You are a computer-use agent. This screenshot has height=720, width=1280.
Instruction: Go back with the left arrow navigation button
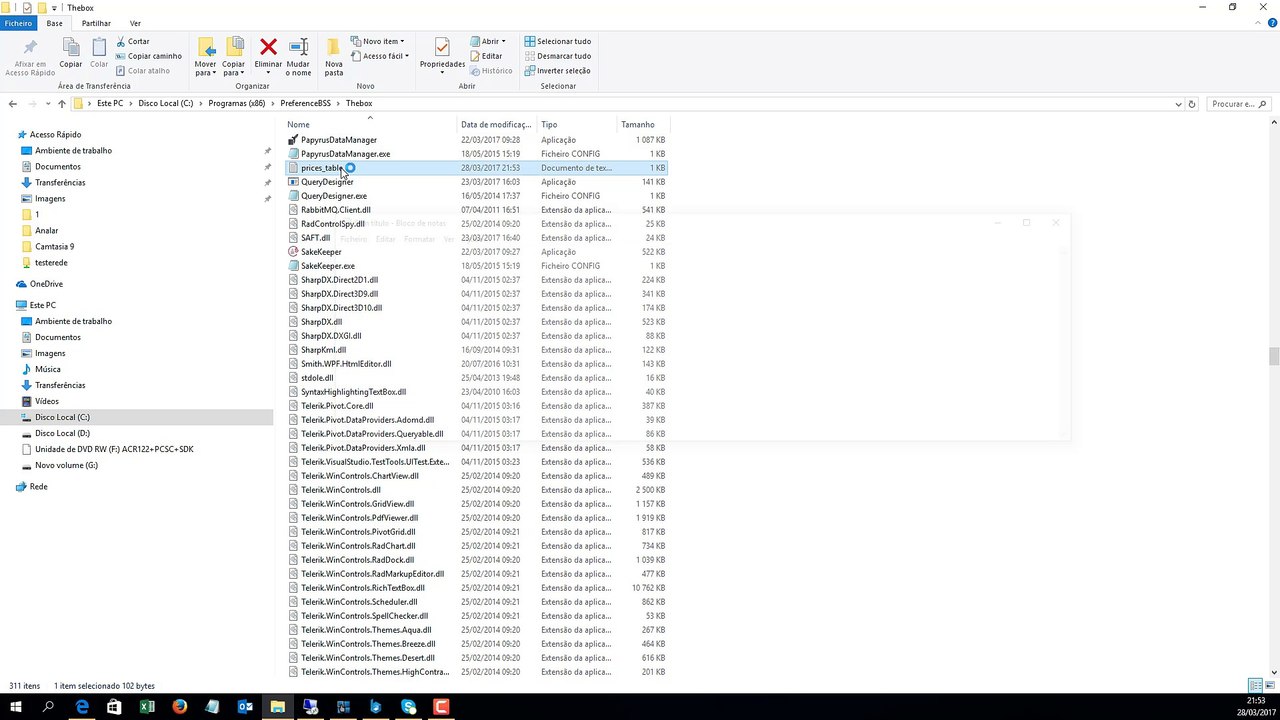click(x=13, y=103)
